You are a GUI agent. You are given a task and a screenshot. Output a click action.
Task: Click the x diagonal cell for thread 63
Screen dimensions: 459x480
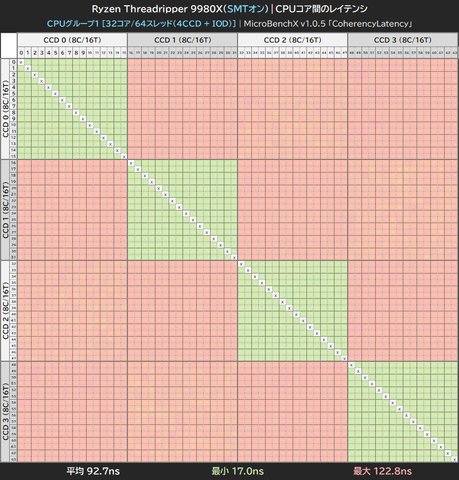tap(455, 459)
